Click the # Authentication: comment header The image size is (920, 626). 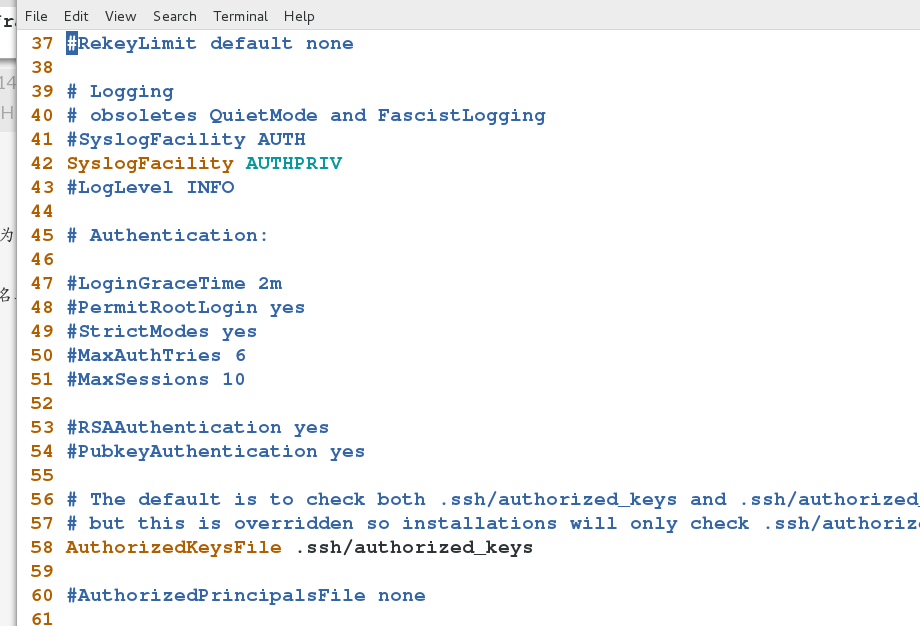176,235
